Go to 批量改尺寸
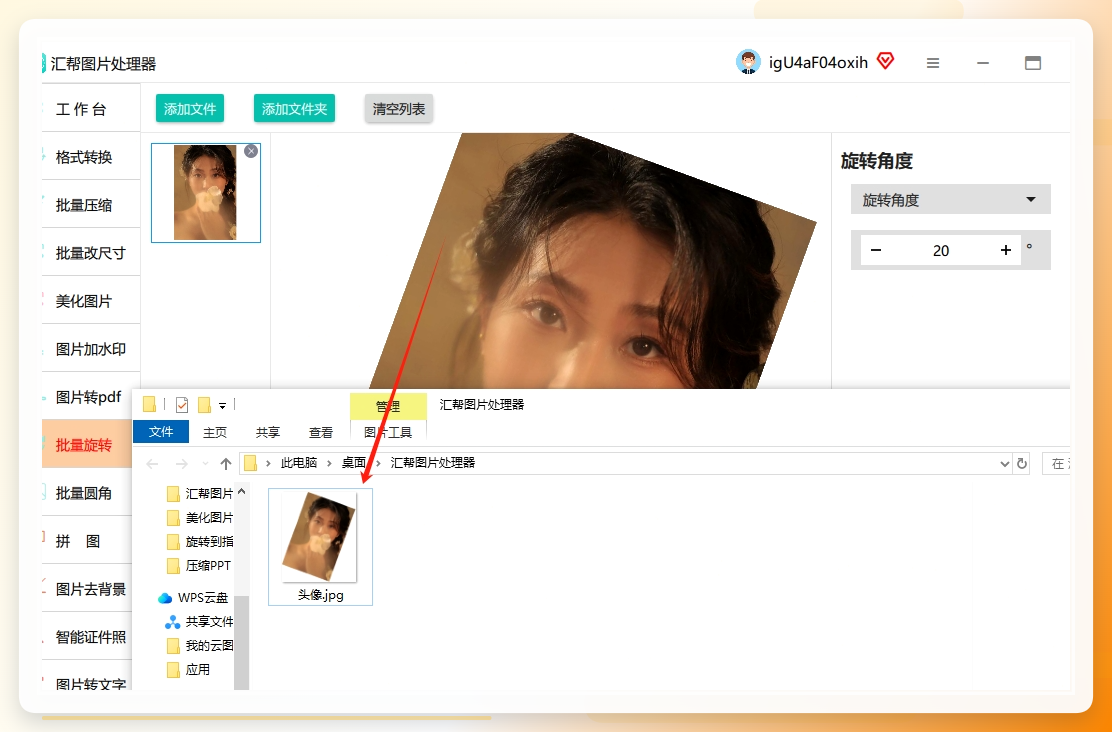This screenshot has width=1112, height=732. click(x=91, y=253)
